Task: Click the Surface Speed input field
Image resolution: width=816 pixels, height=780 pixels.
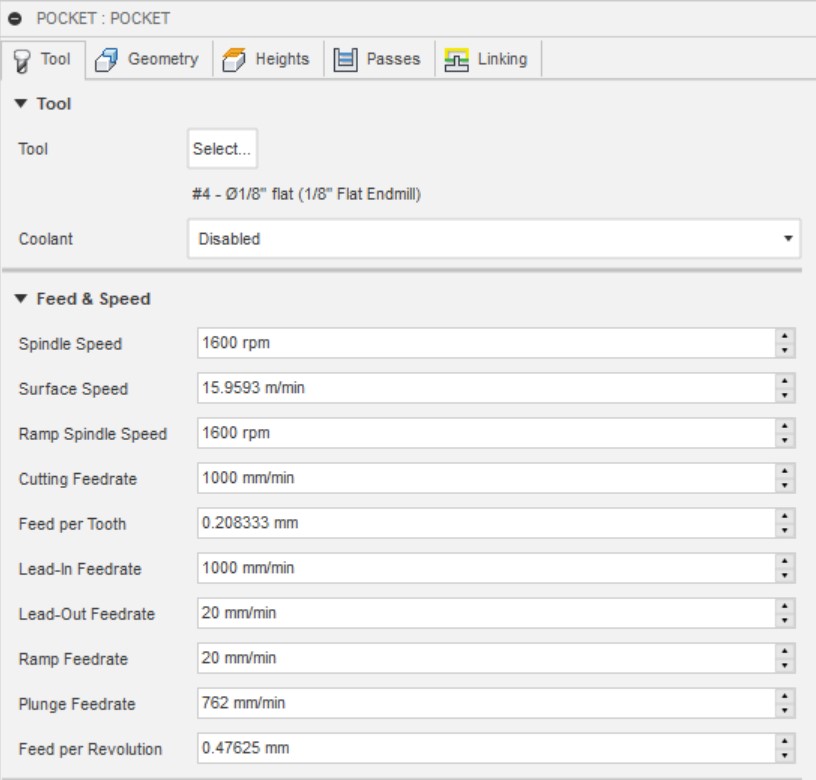Action: [486, 388]
